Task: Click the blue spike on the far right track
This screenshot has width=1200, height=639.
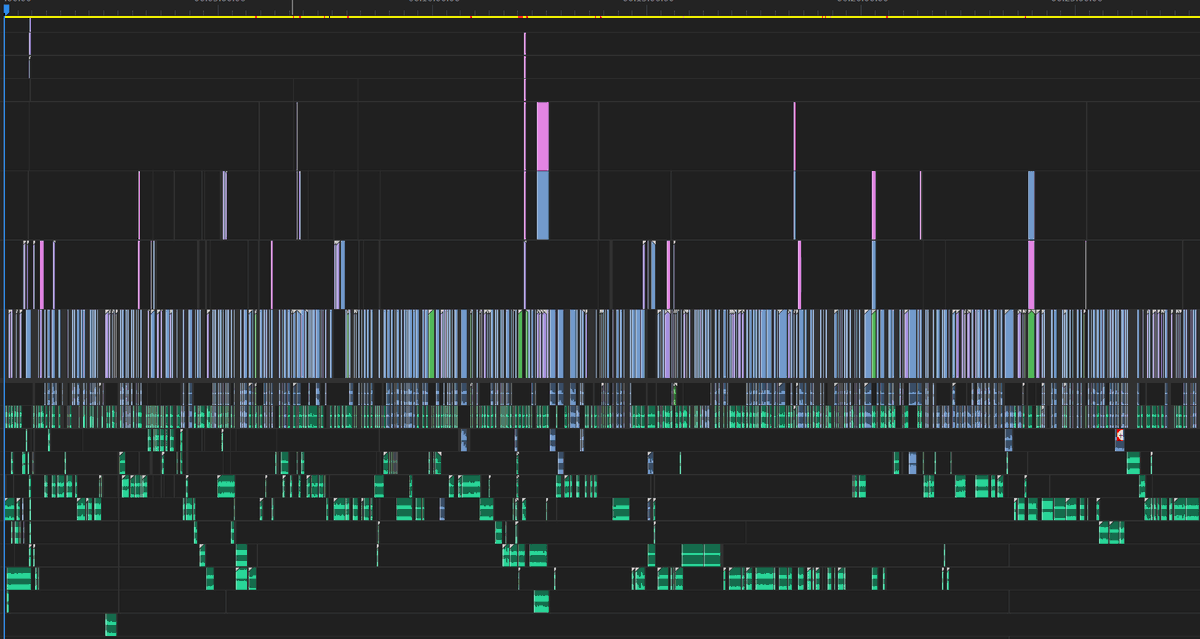Action: coord(1031,205)
